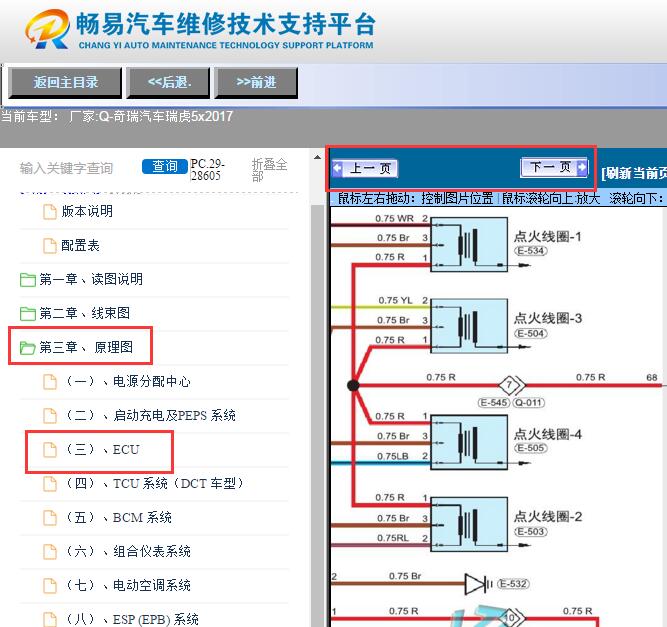This screenshot has height=627, width=667.
Task: Click 点火线圈-4 coil symbol
Action: (x=469, y=442)
